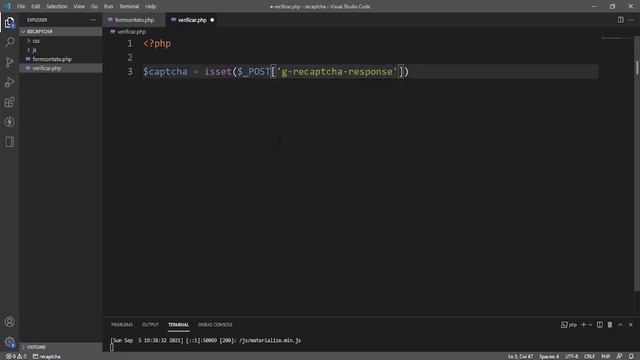Screen dimensions: 640x360
Task: Switch to the DEBUG CONSOLE tab
Action: [215, 325]
